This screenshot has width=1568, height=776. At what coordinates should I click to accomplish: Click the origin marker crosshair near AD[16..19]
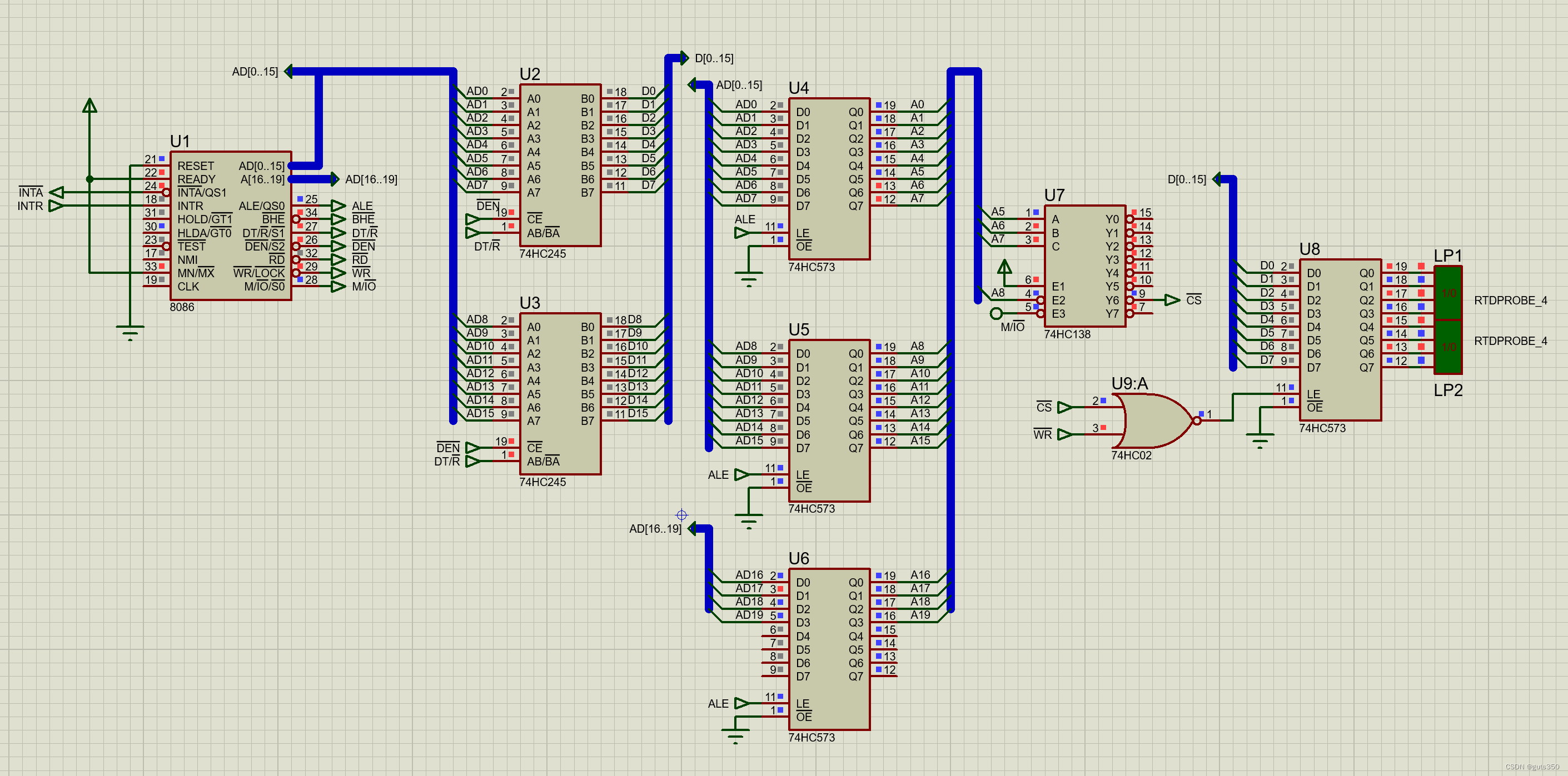coord(681,515)
